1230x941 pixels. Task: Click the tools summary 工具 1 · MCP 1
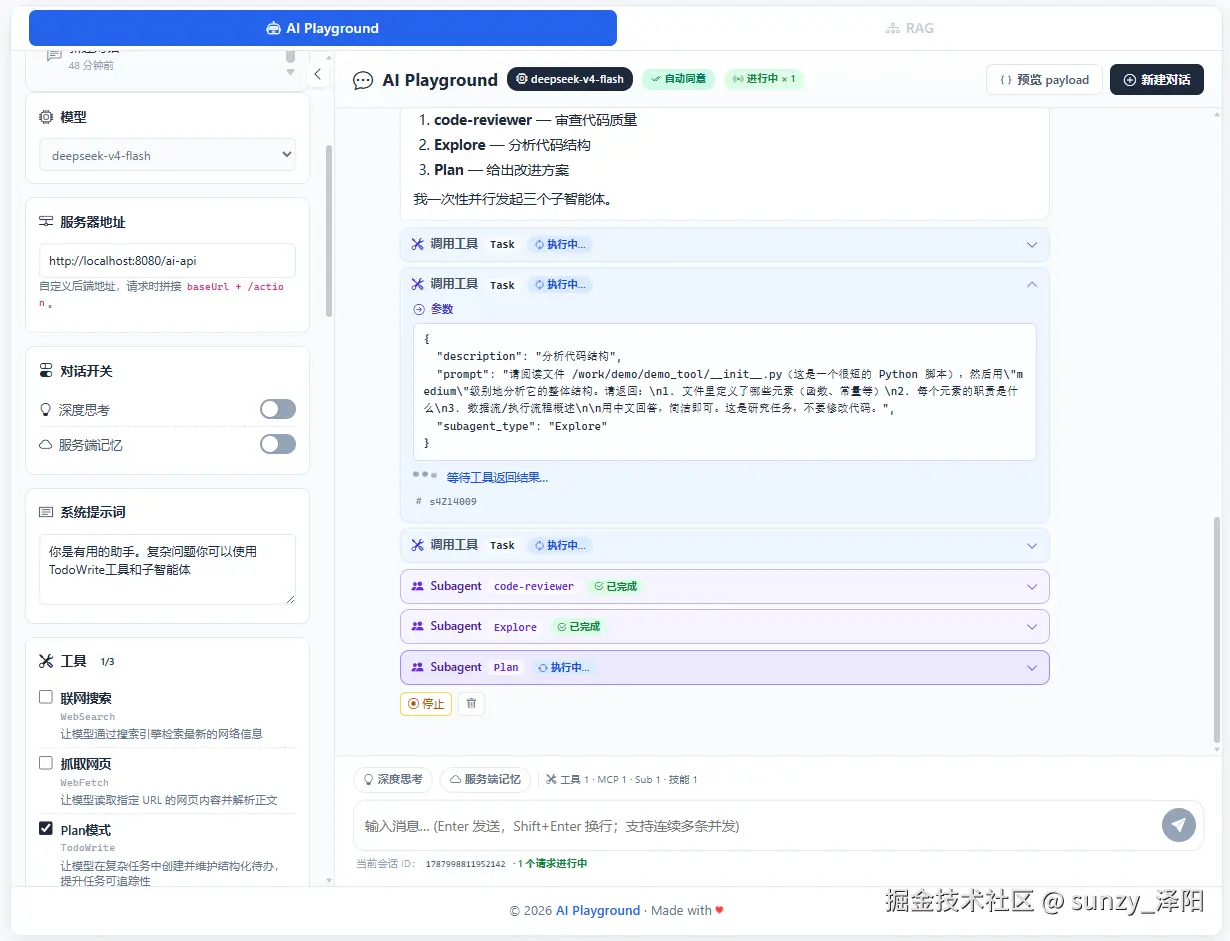click(621, 779)
